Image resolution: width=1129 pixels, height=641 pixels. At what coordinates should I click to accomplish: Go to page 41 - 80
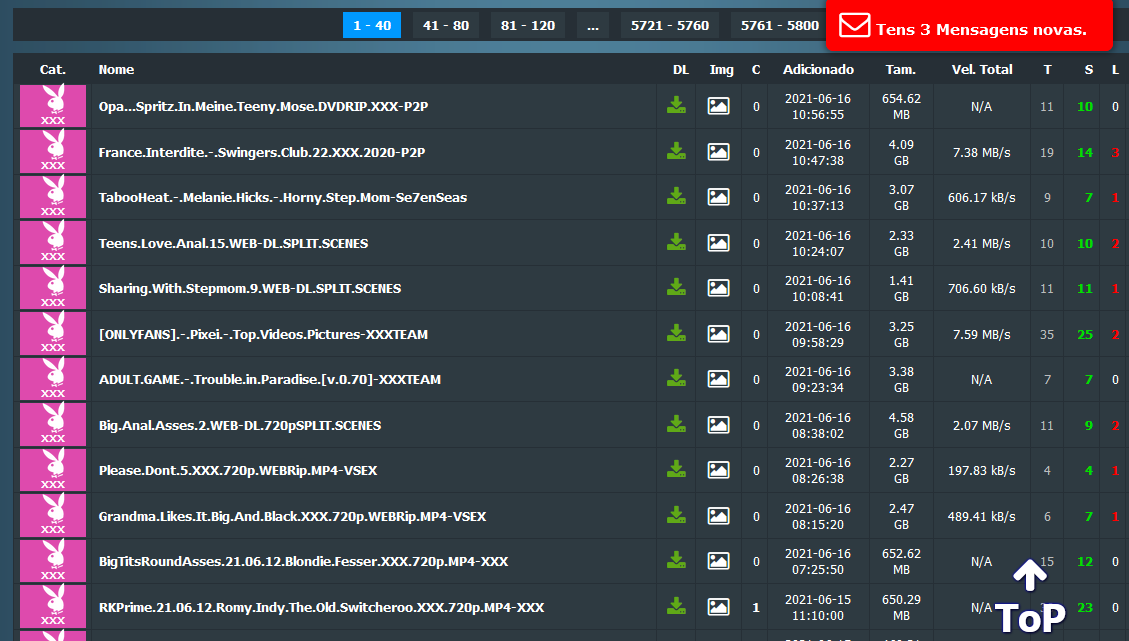[446, 25]
